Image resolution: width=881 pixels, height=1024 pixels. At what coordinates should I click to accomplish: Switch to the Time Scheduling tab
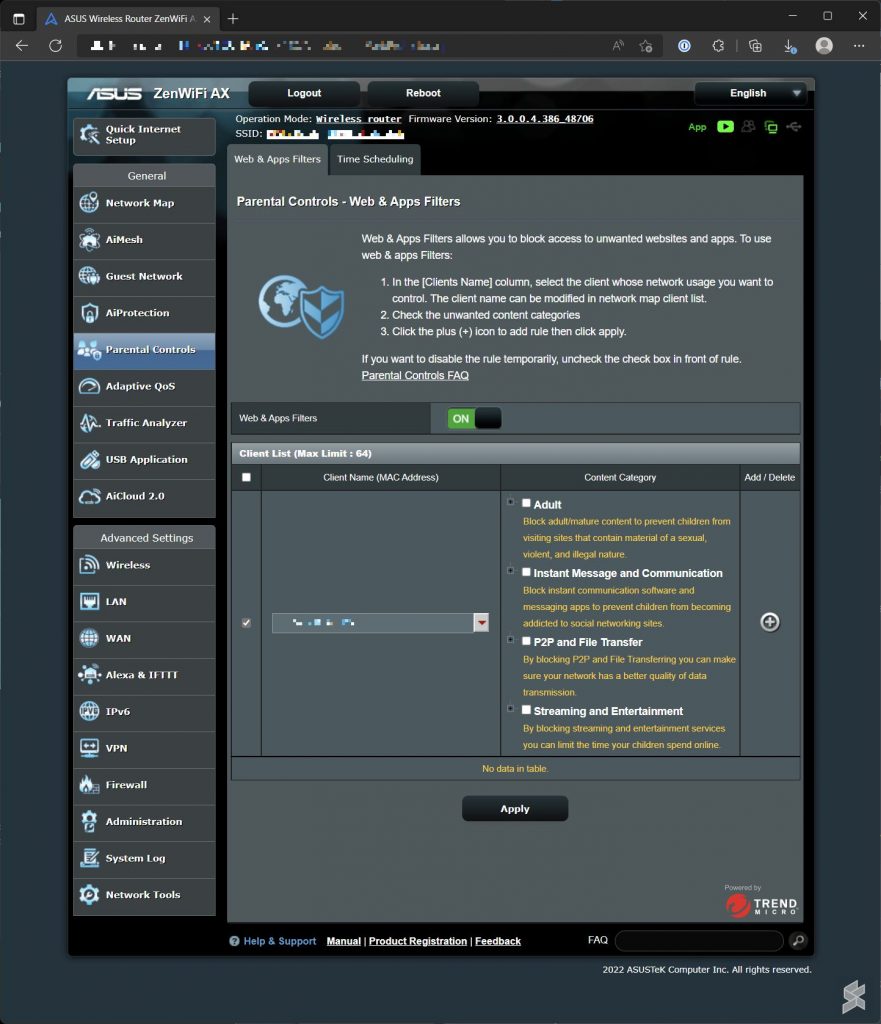tap(375, 160)
